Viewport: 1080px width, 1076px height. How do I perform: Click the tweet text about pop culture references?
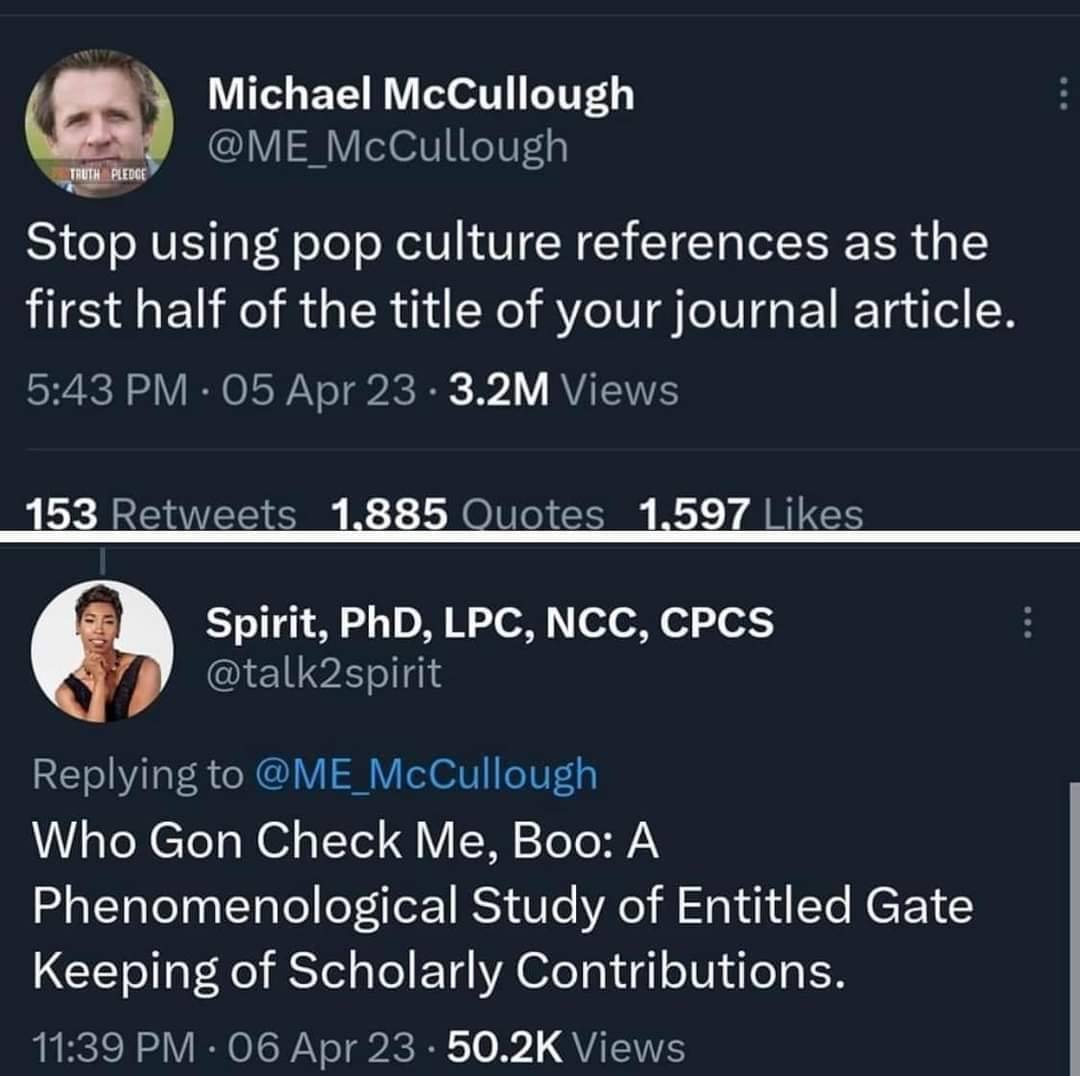(x=521, y=277)
